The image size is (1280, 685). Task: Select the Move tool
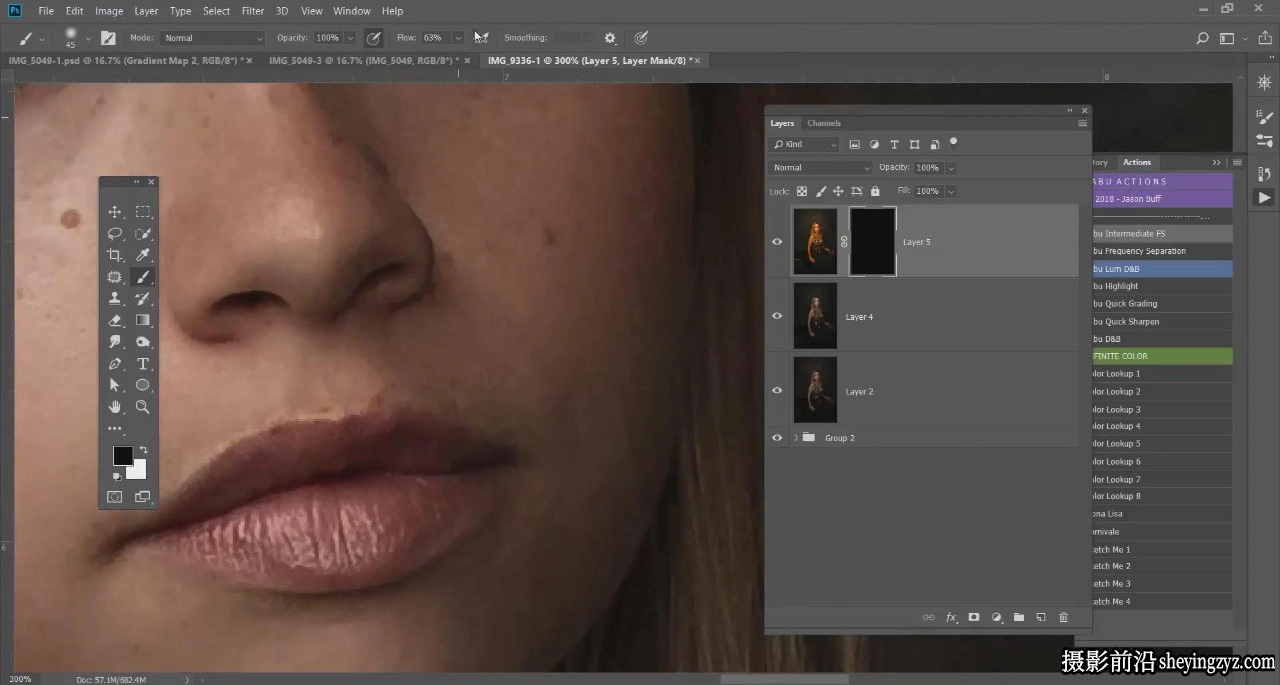(x=115, y=212)
